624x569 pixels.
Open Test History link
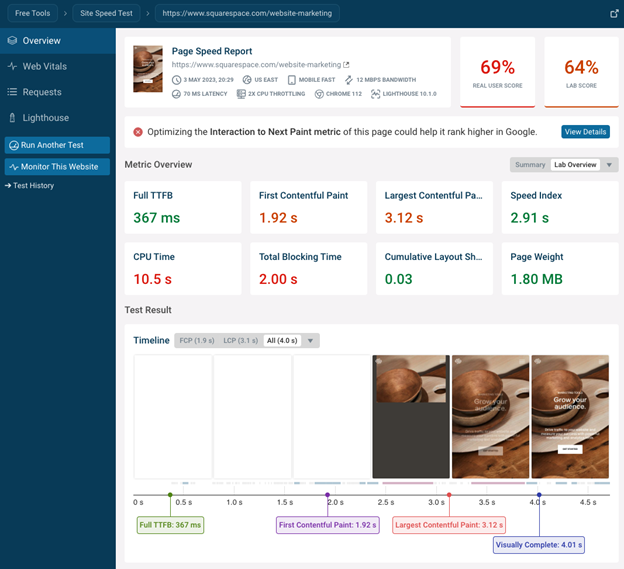coord(29,185)
